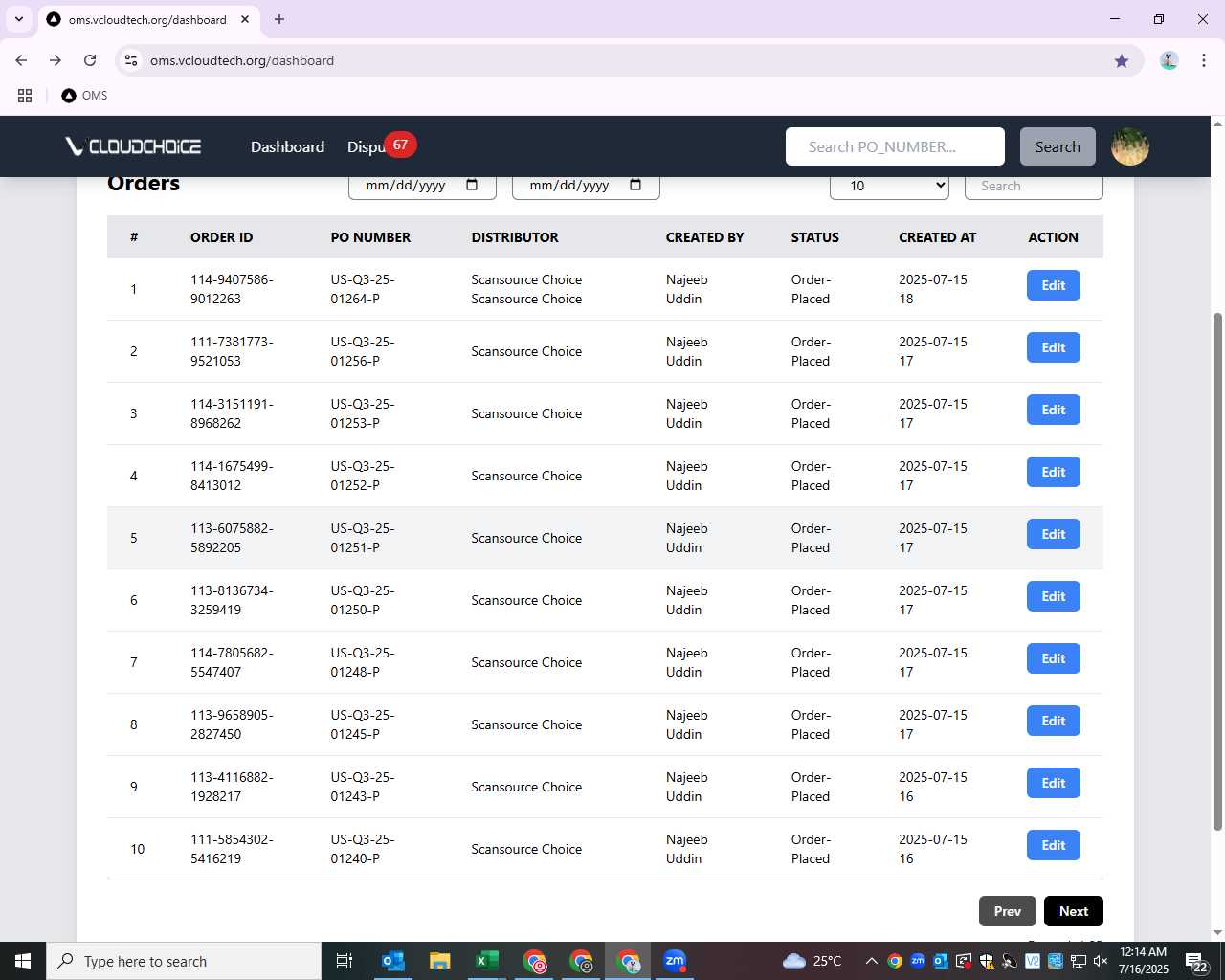The height and width of the screenshot is (980, 1225).
Task: Open calendar picker of second date field
Action: coord(635,185)
